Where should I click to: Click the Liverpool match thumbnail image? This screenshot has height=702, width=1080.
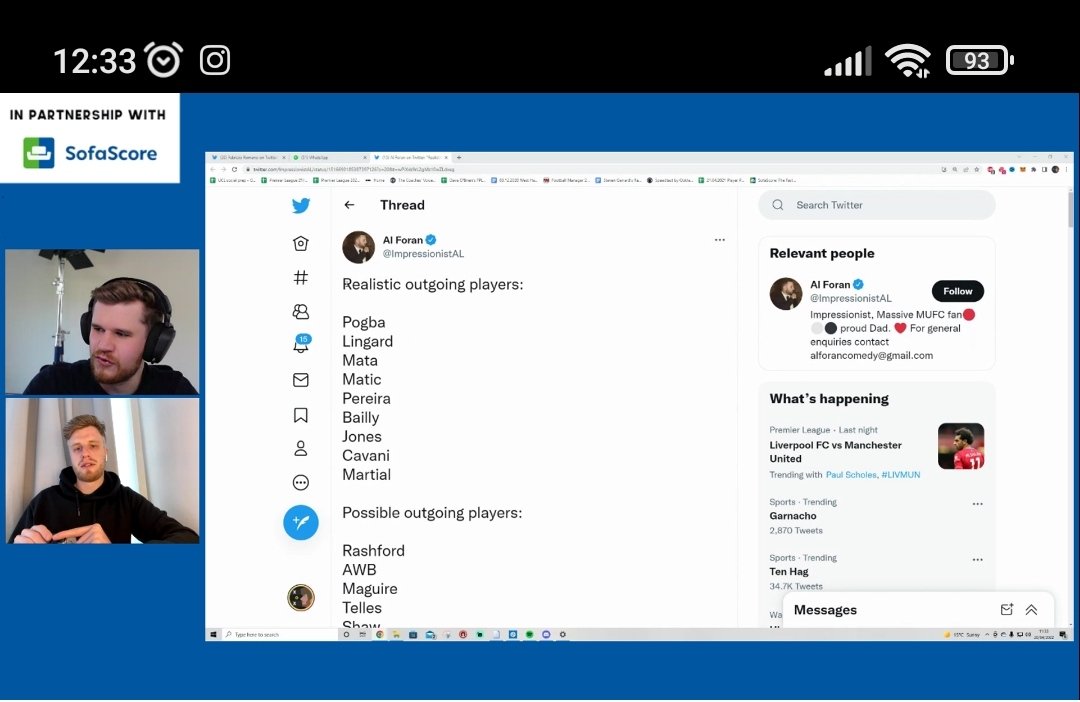point(961,446)
